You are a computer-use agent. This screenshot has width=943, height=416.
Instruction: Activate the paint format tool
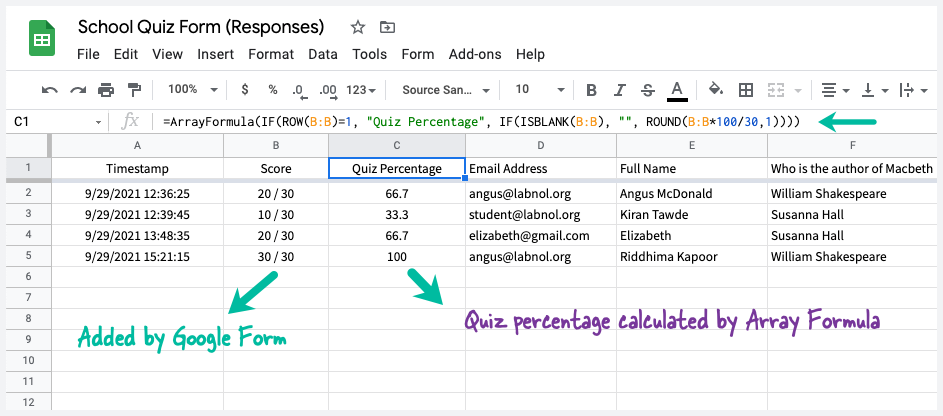[134, 90]
